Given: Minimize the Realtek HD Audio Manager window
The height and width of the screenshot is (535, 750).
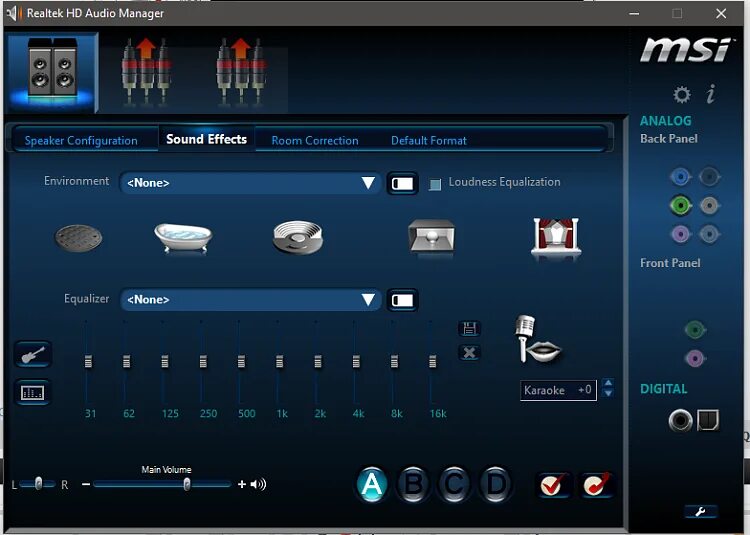Looking at the screenshot, I should coord(634,13).
